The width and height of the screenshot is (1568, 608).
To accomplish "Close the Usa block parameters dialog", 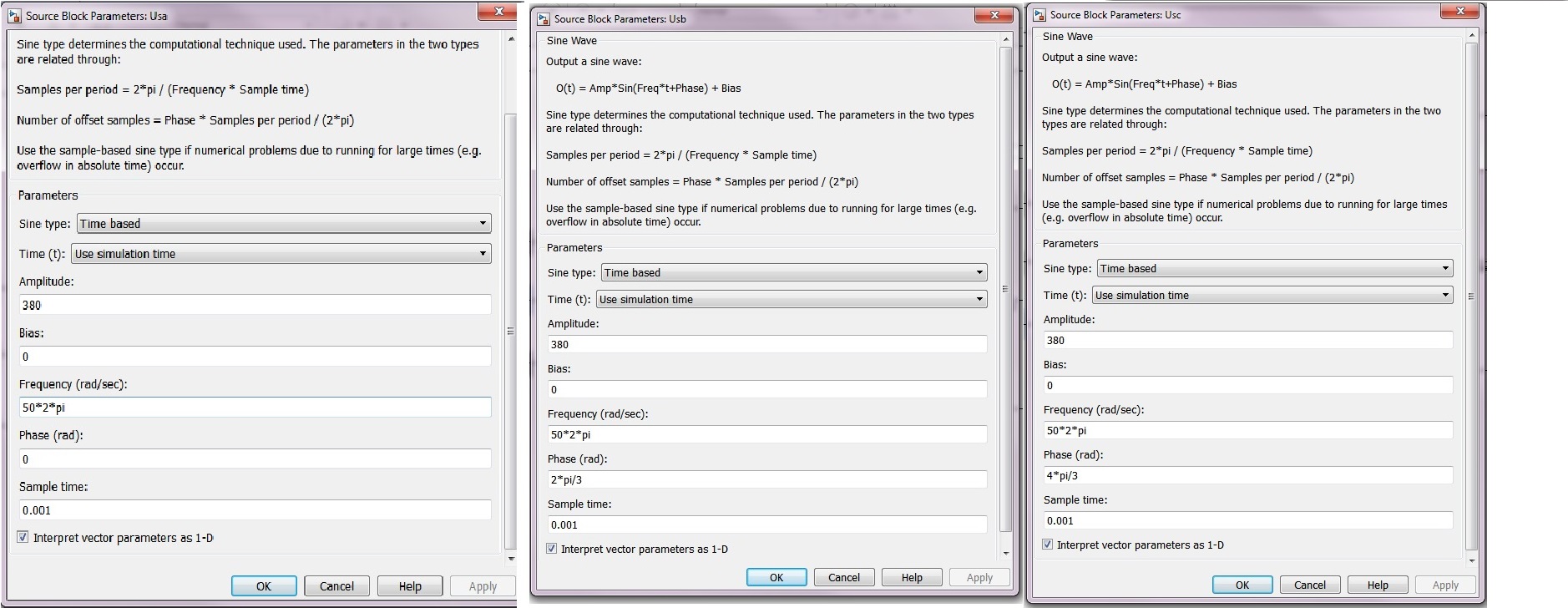I will click(x=498, y=12).
